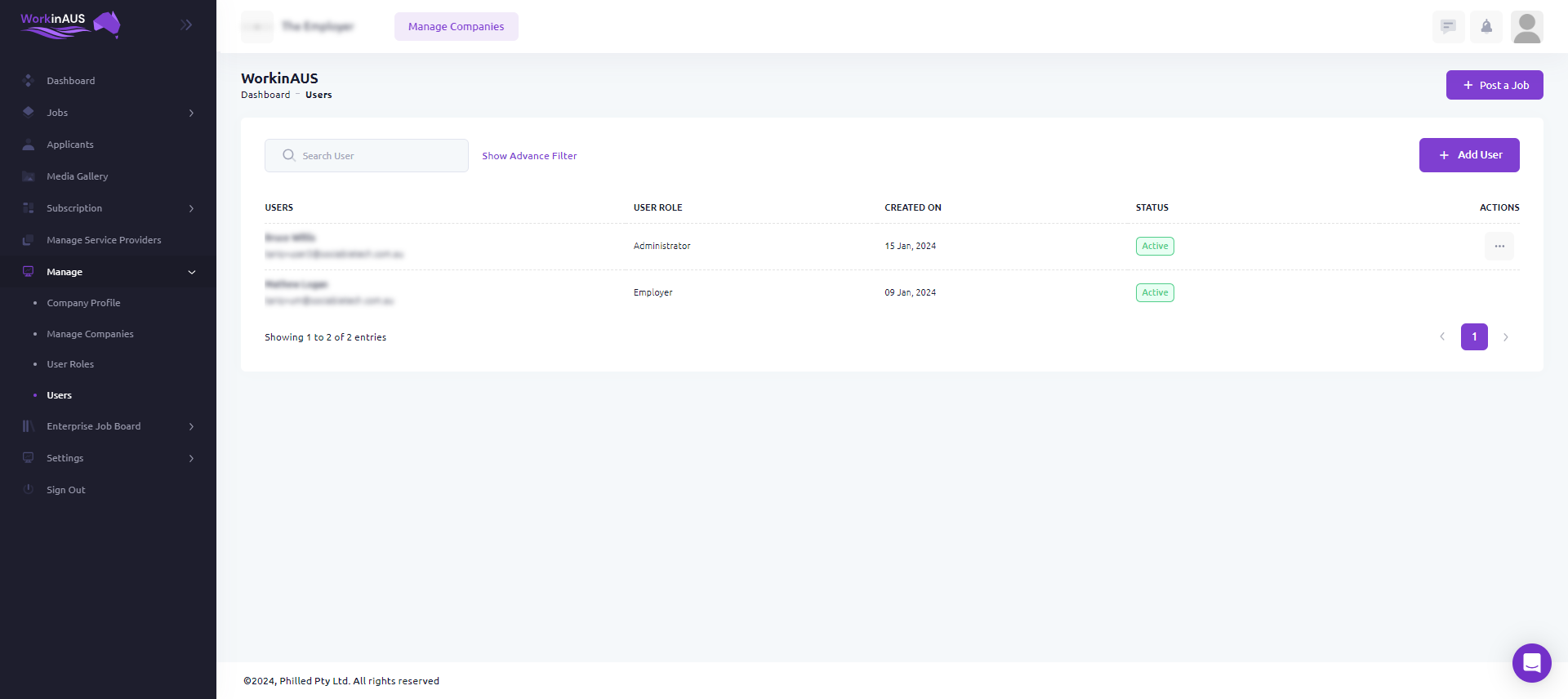Click the Dashboard breadcrumb link

265,95
